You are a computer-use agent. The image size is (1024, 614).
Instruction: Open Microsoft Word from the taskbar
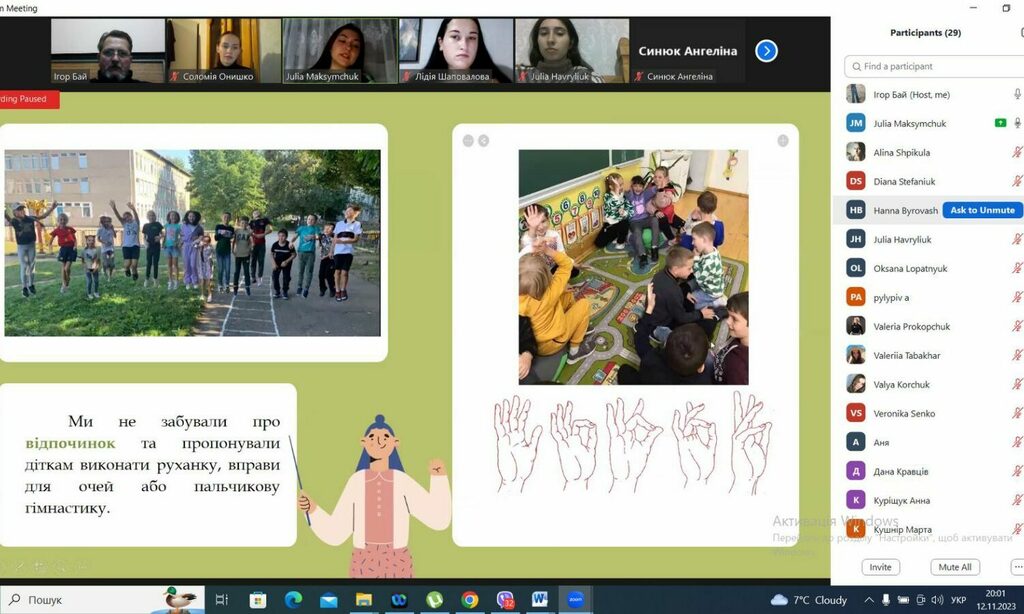click(540, 600)
